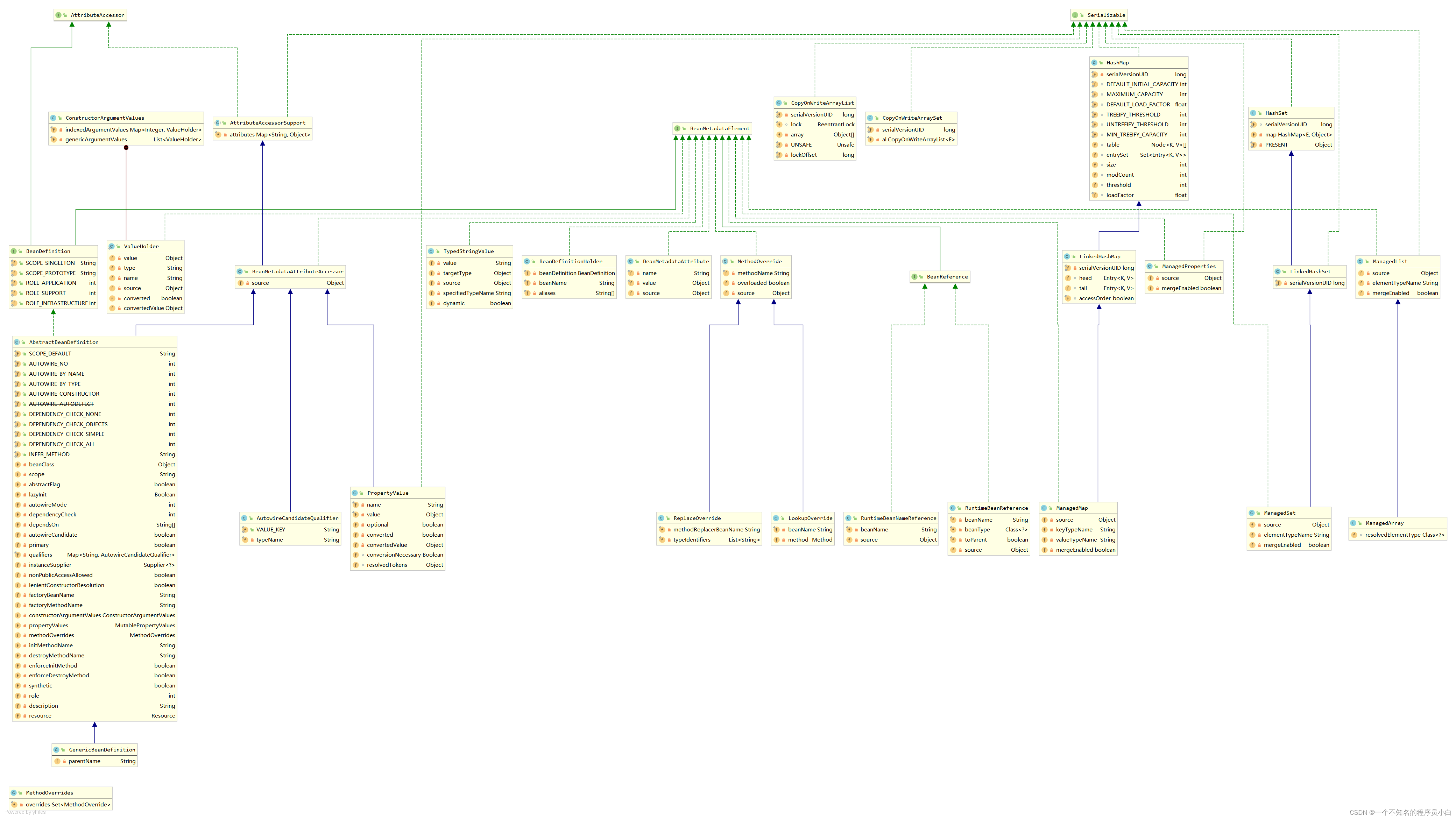This screenshot has width=1456, height=819.
Task: Click the interface icon beside BeanDefinition
Action: [14, 252]
